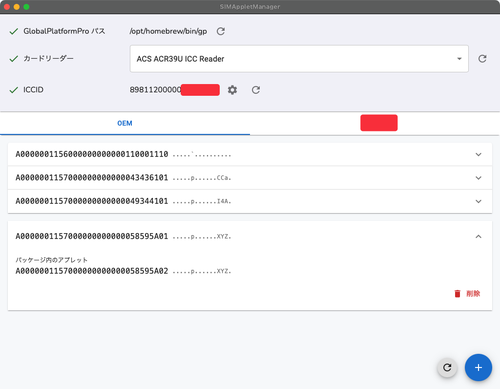Reload the GlobalPlatformPro path
The image size is (500, 389).
[x=221, y=31]
